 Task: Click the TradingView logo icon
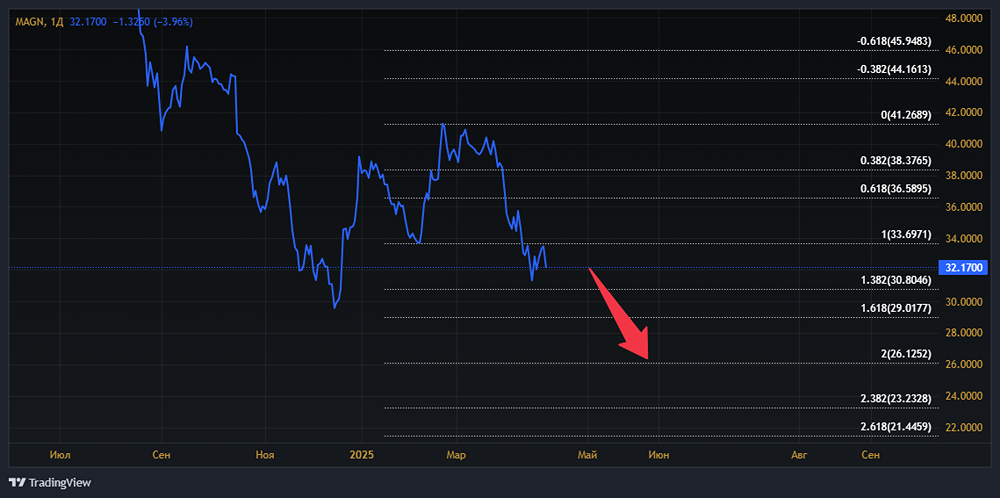(x=18, y=482)
